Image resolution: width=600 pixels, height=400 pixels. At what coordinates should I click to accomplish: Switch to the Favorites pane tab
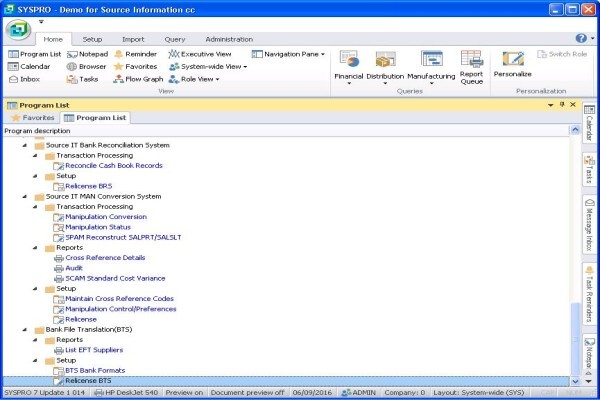point(33,118)
